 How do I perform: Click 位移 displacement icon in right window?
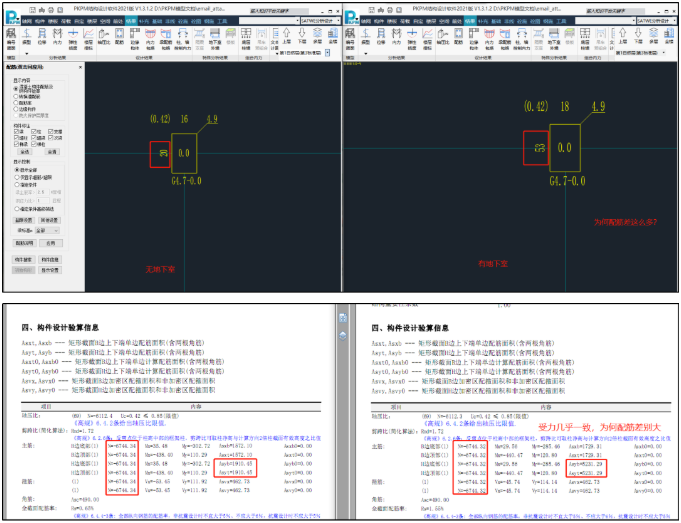(x=381, y=36)
